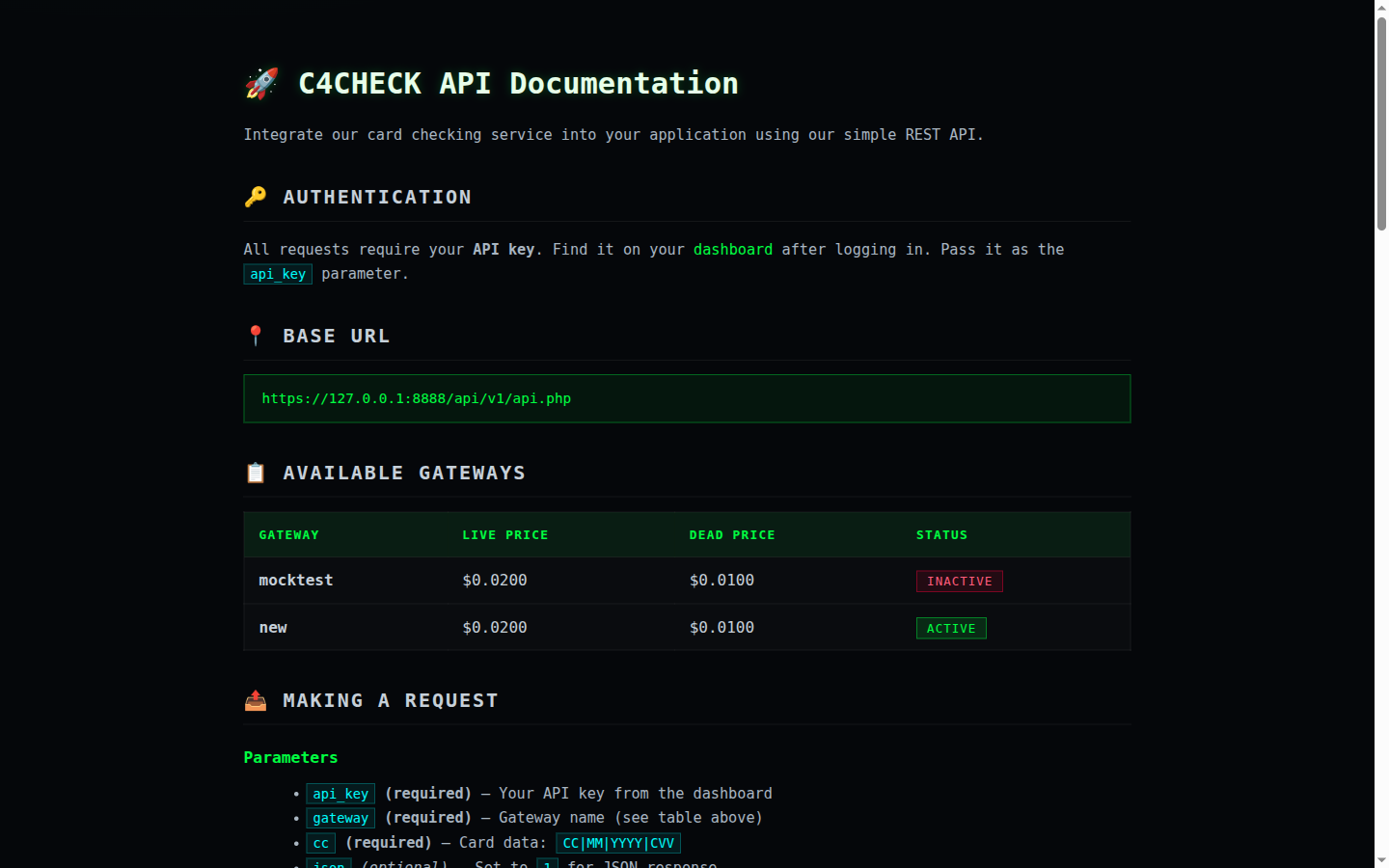The width and height of the screenshot is (1389, 868).
Task: Click the api_key tag in Parameters list
Action: 340,794
